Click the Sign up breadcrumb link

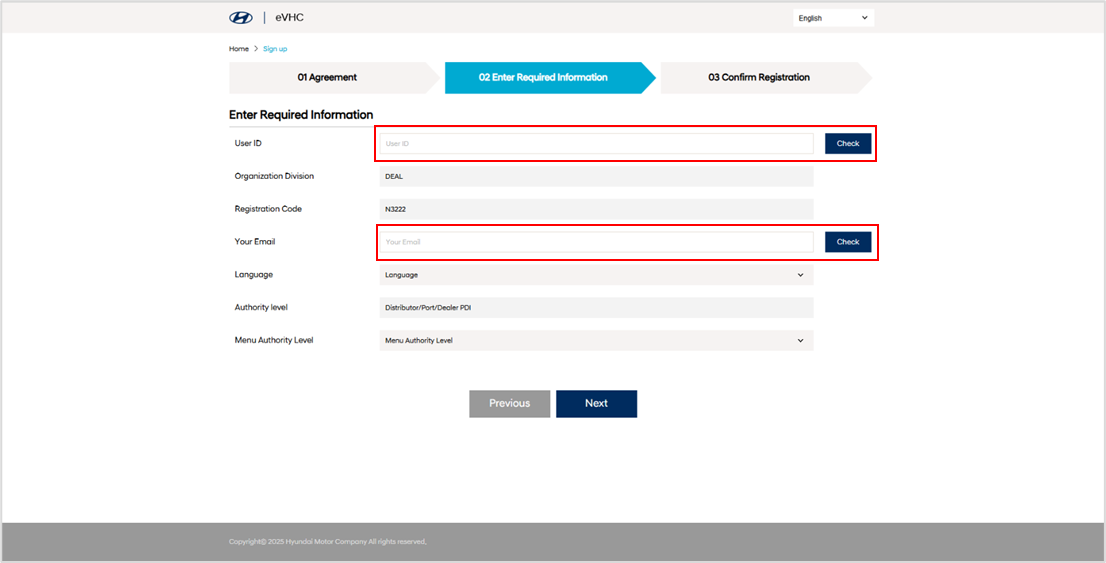coord(275,49)
